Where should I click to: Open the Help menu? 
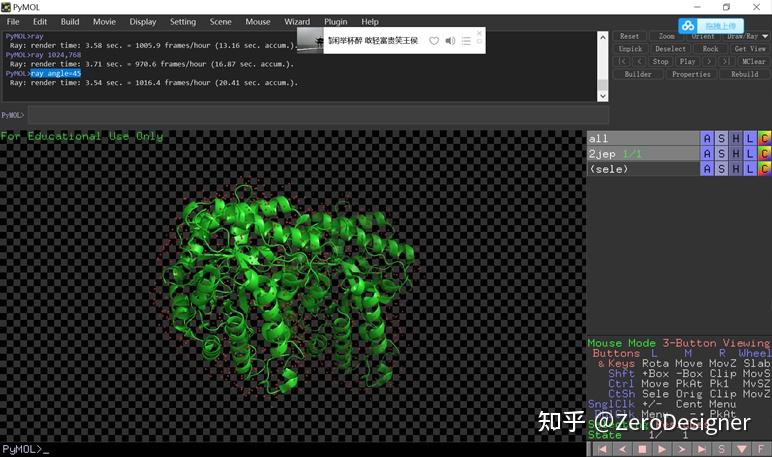(x=370, y=22)
